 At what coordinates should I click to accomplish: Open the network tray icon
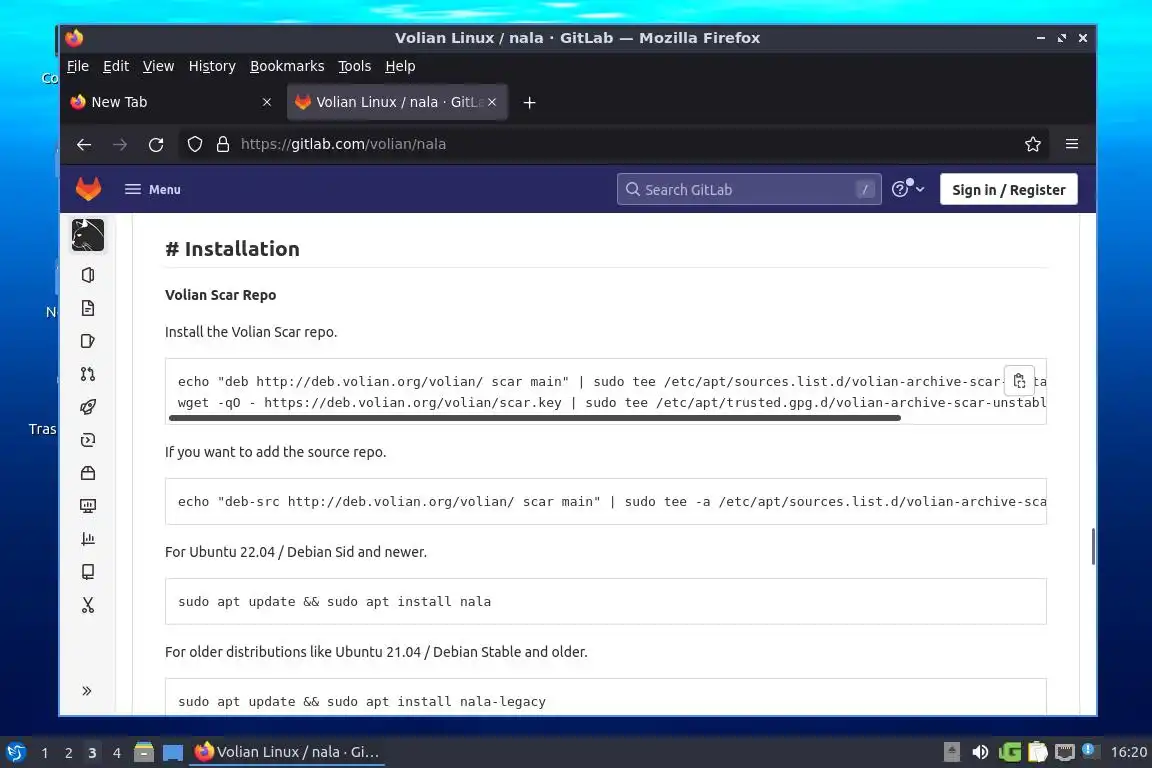1065,752
